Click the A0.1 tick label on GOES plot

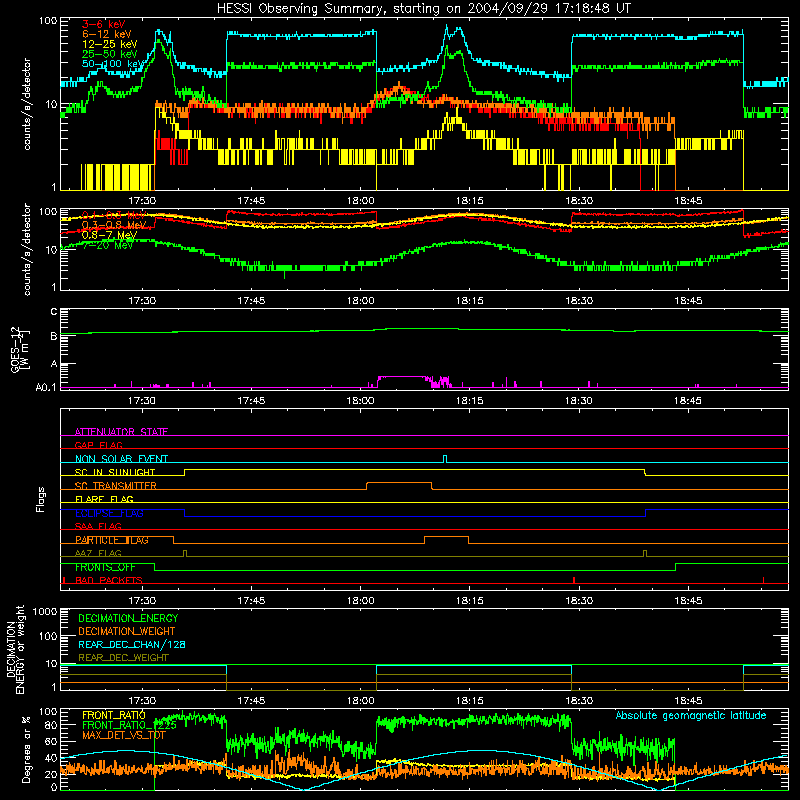point(46,387)
